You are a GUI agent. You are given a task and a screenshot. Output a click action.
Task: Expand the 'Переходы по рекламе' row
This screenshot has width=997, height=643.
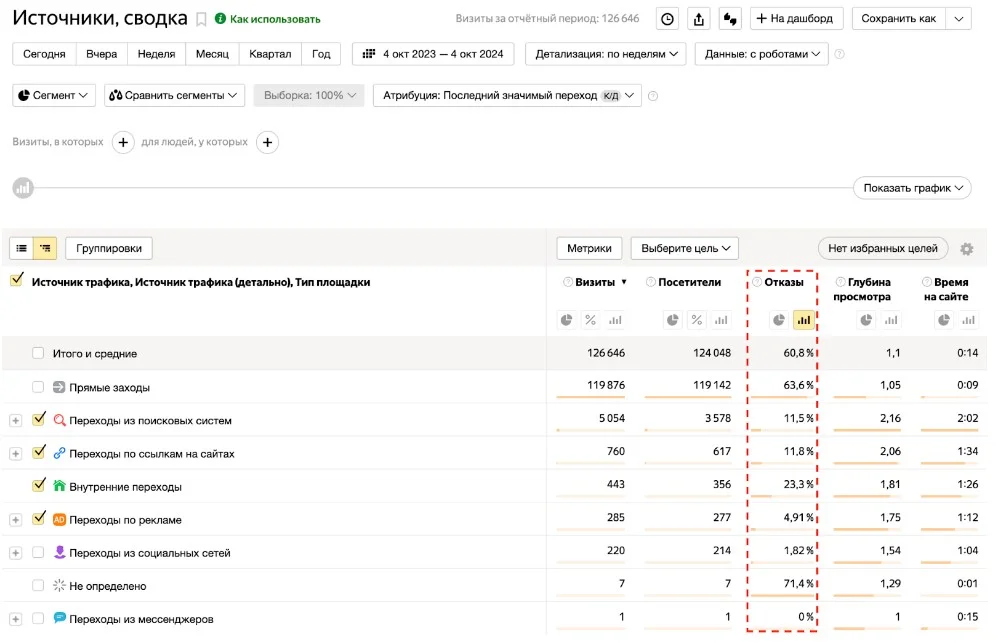pos(16,520)
